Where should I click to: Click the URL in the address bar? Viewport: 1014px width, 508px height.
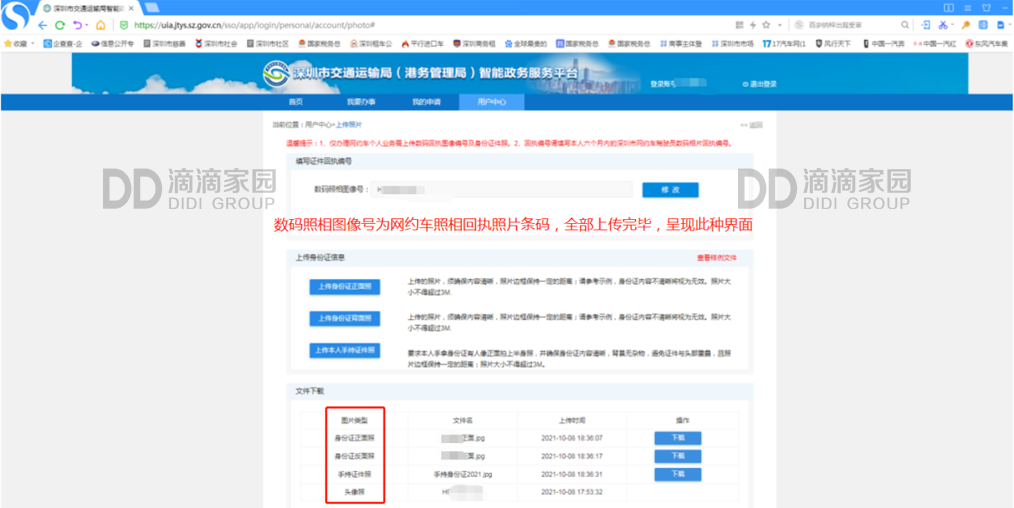click(254, 25)
